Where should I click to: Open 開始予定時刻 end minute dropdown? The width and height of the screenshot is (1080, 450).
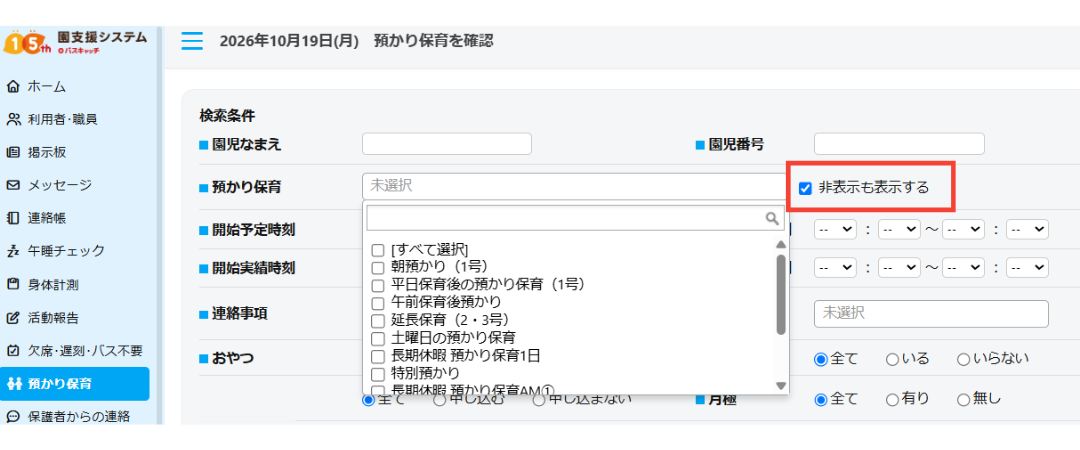click(1027, 229)
